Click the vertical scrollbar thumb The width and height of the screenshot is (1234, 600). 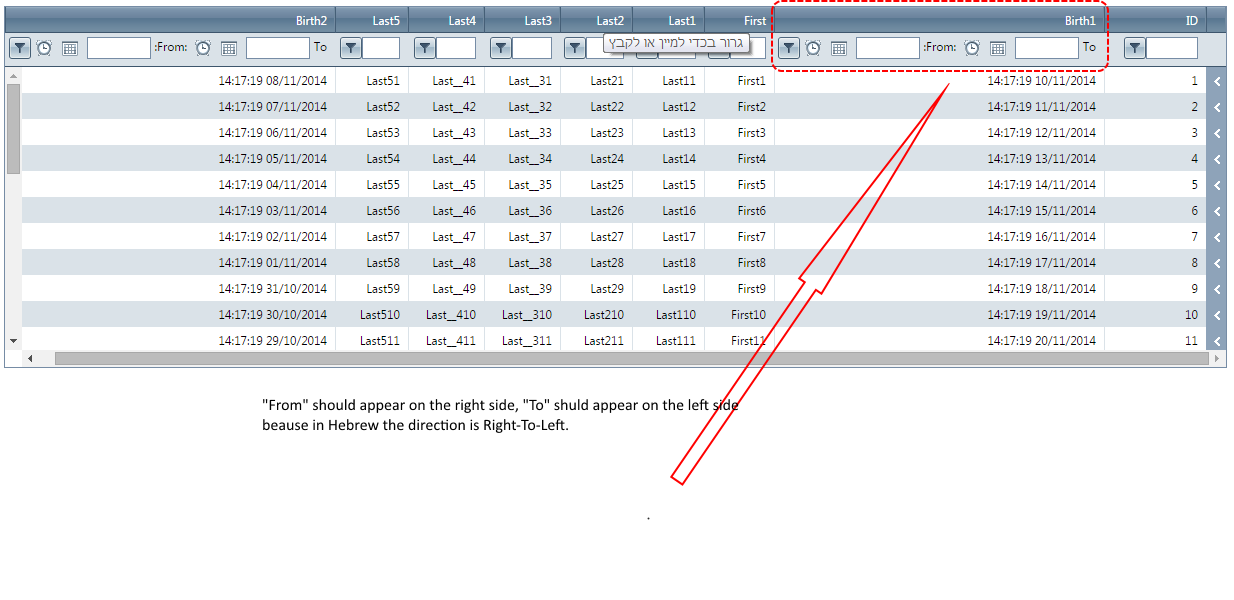pos(13,128)
